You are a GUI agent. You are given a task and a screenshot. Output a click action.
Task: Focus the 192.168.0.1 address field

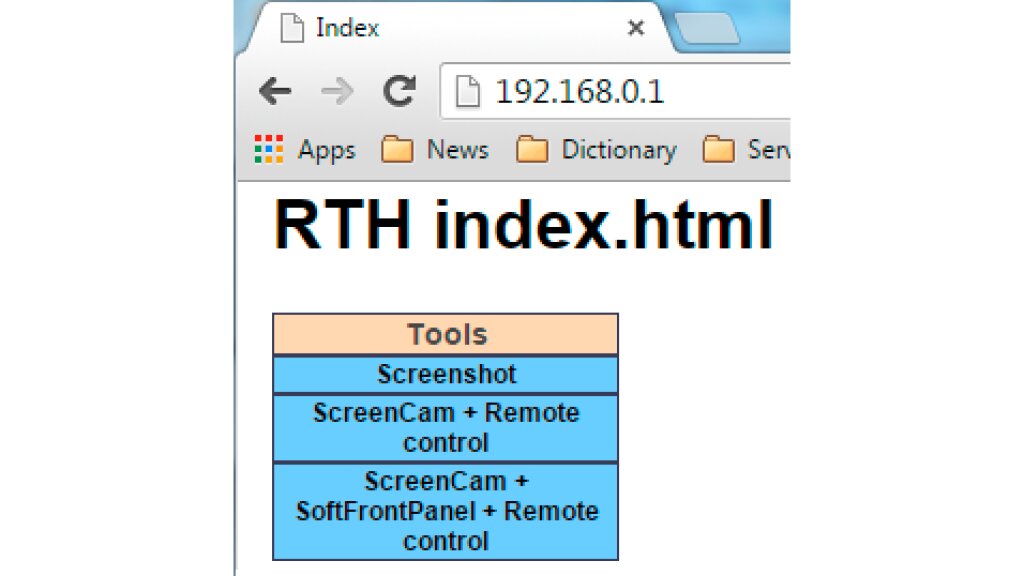(x=617, y=91)
